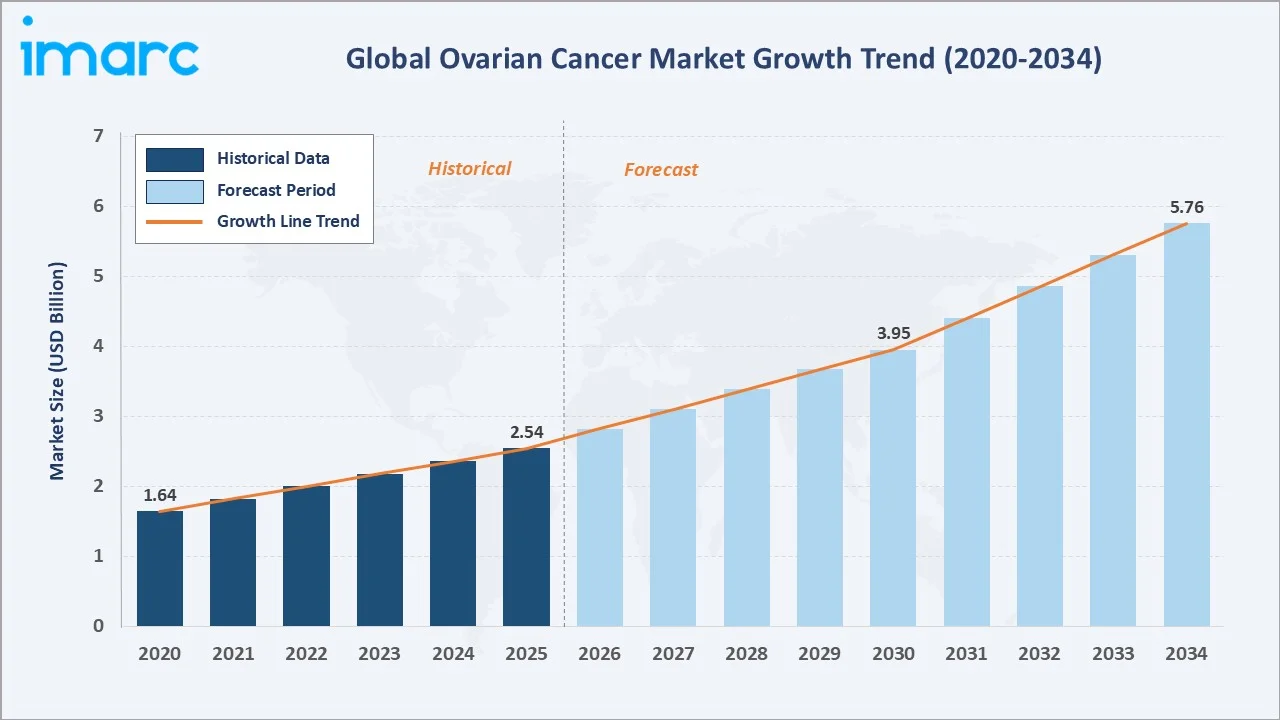
Task: Click x-axis label '2026'
Action: (600, 654)
